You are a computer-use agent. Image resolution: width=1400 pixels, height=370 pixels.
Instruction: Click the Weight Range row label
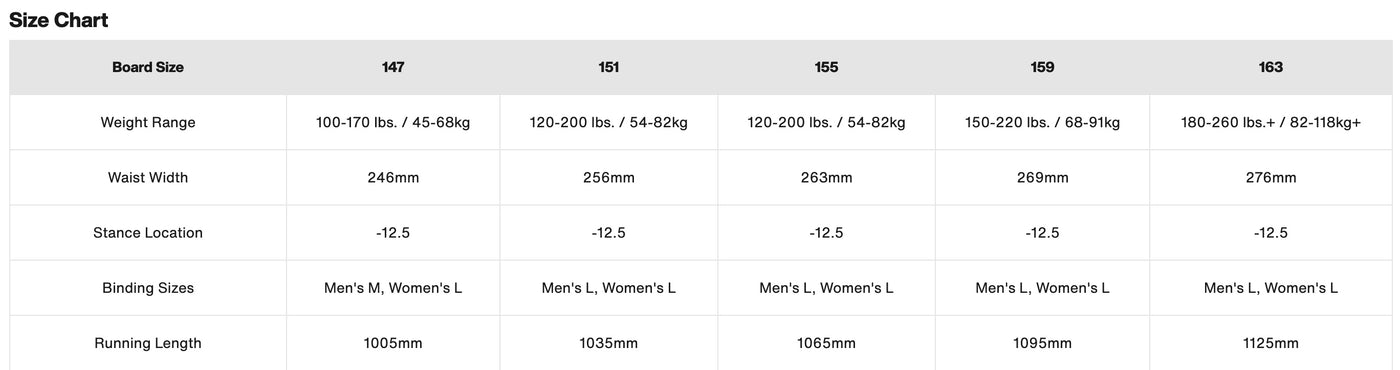click(148, 122)
